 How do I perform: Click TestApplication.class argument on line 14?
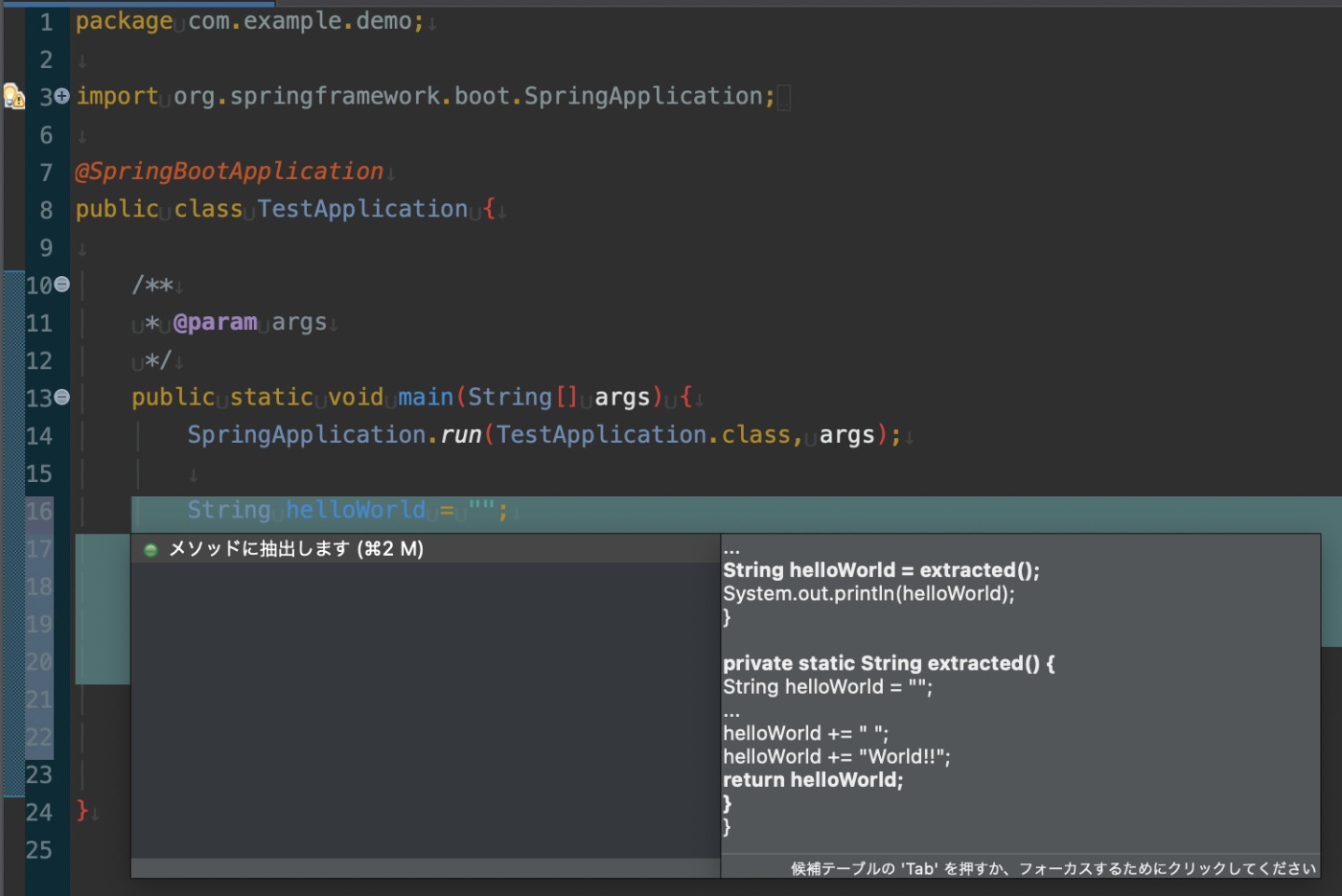pos(643,435)
